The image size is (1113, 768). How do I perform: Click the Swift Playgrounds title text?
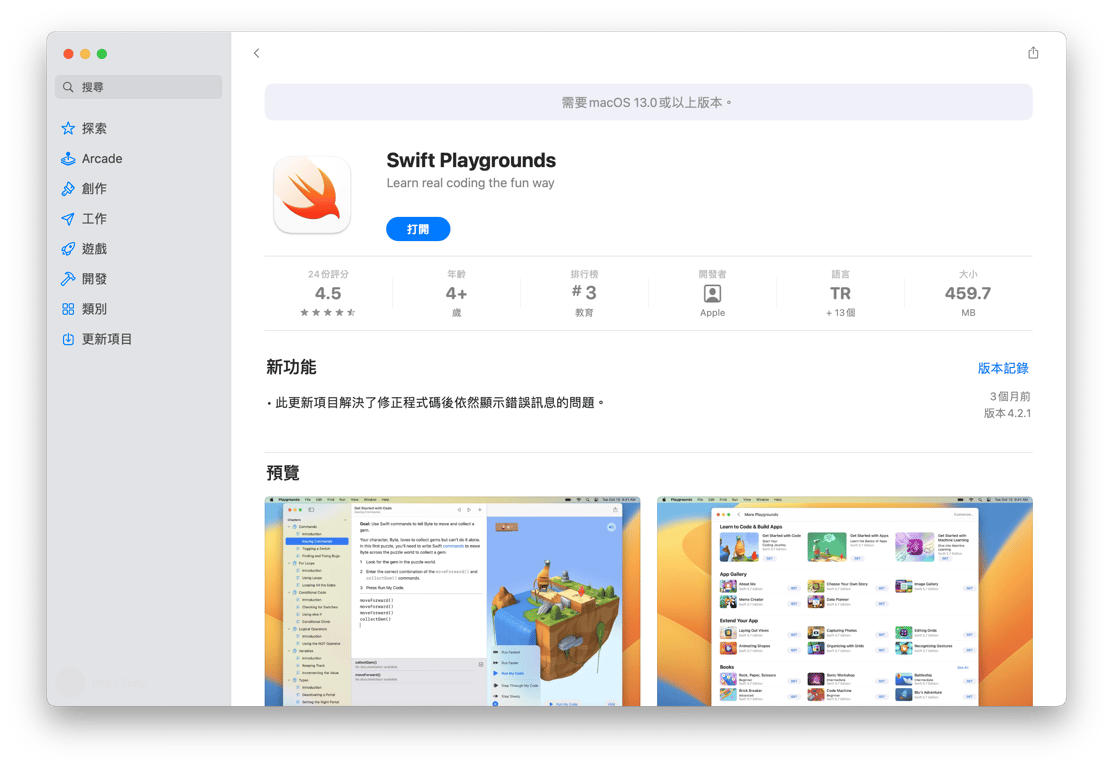tap(471, 160)
